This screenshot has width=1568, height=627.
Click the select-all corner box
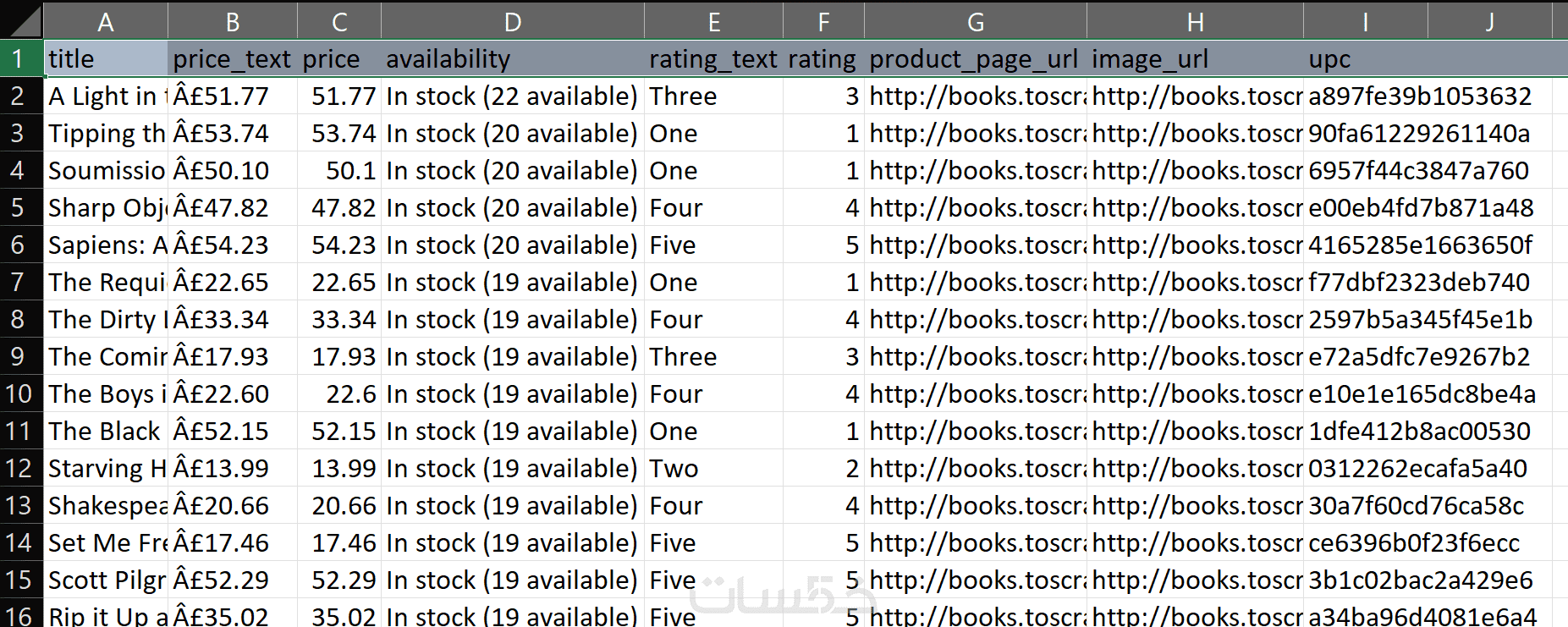pyautogui.click(x=20, y=20)
